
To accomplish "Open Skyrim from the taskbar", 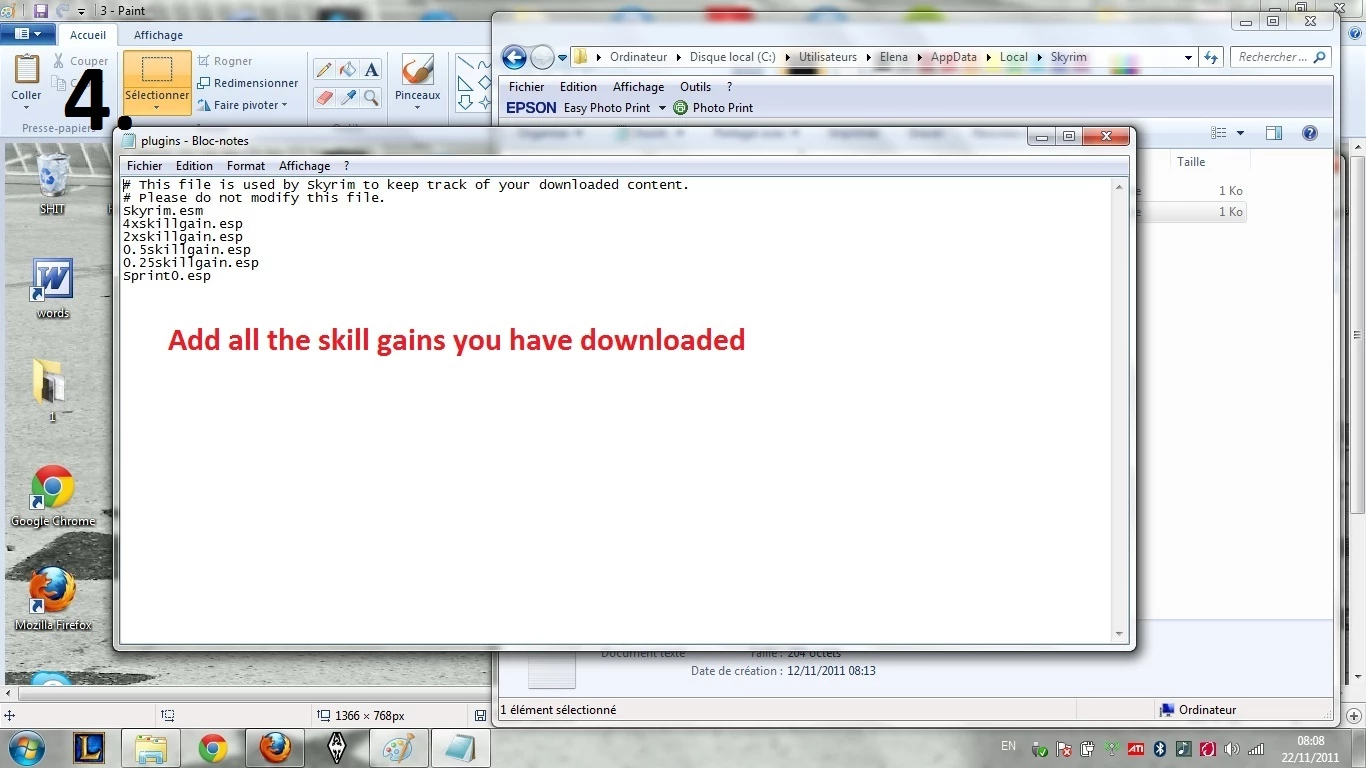I will 337,748.
